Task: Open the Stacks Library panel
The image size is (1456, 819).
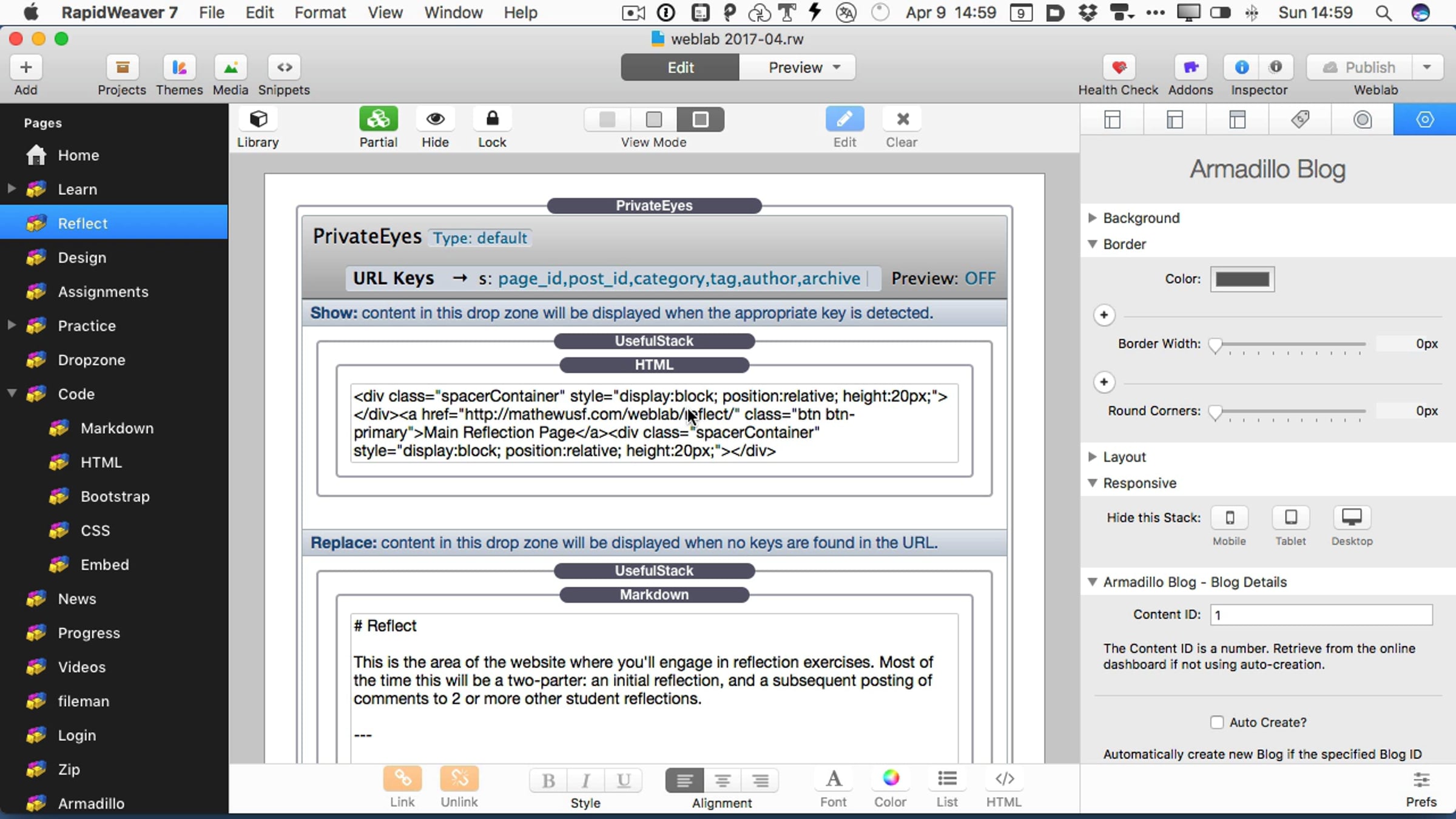Action: pyautogui.click(x=258, y=120)
